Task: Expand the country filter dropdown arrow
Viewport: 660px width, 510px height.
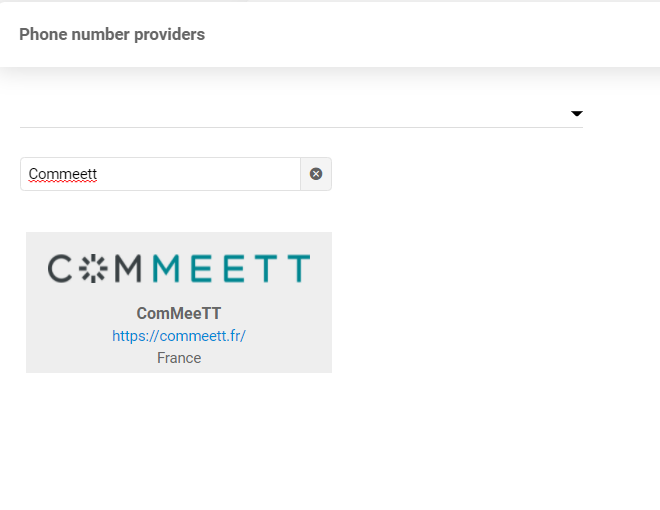Action: [576, 113]
